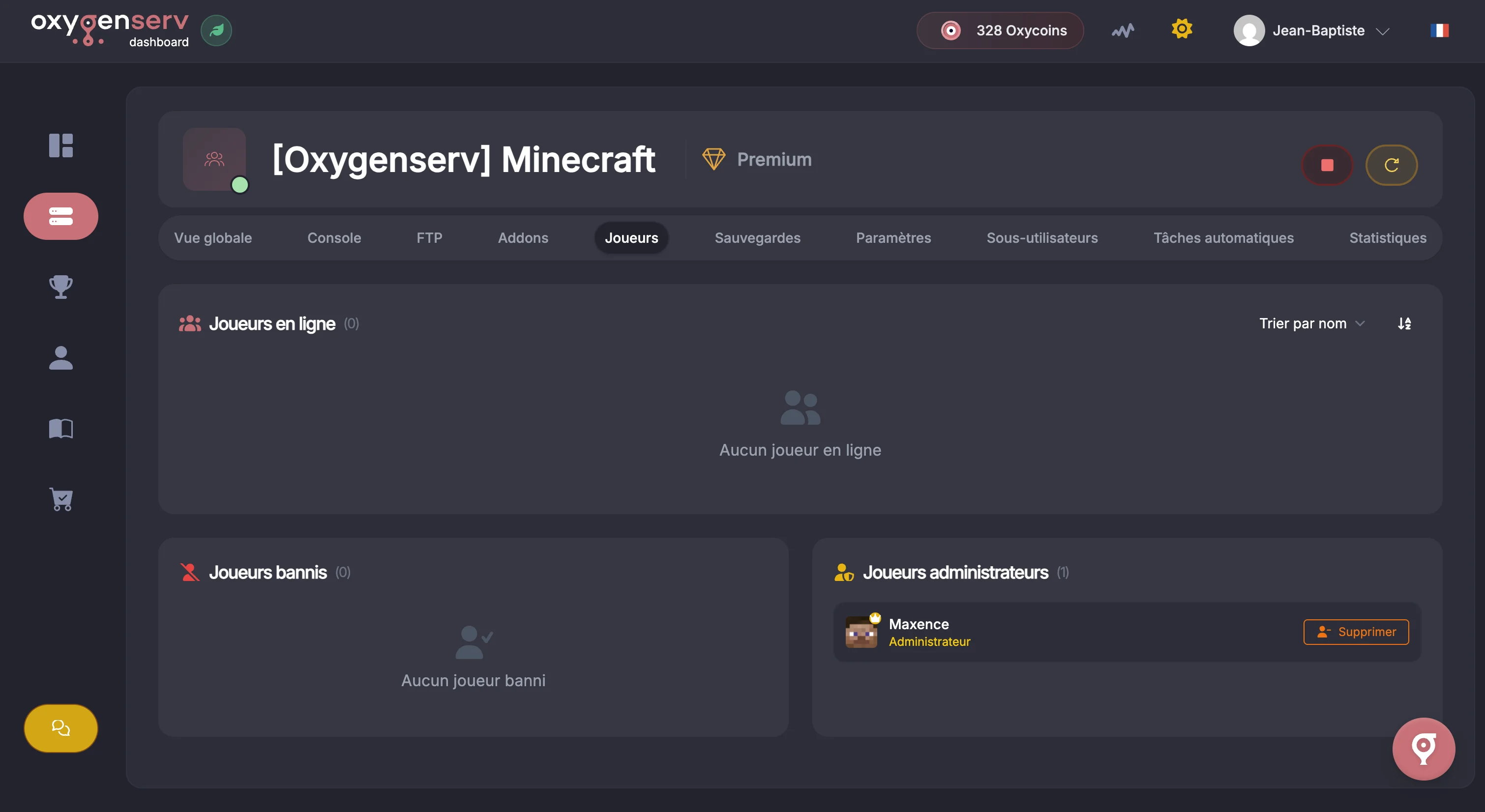This screenshot has width=1485, height=812.
Task: Open the trophy rewards page
Action: click(x=60, y=287)
